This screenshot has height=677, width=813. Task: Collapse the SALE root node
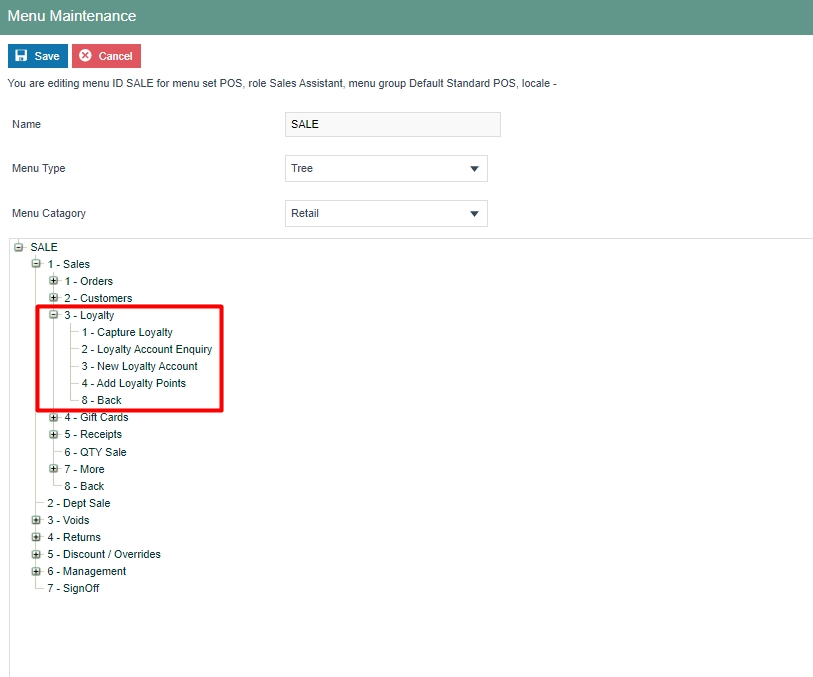[19, 247]
